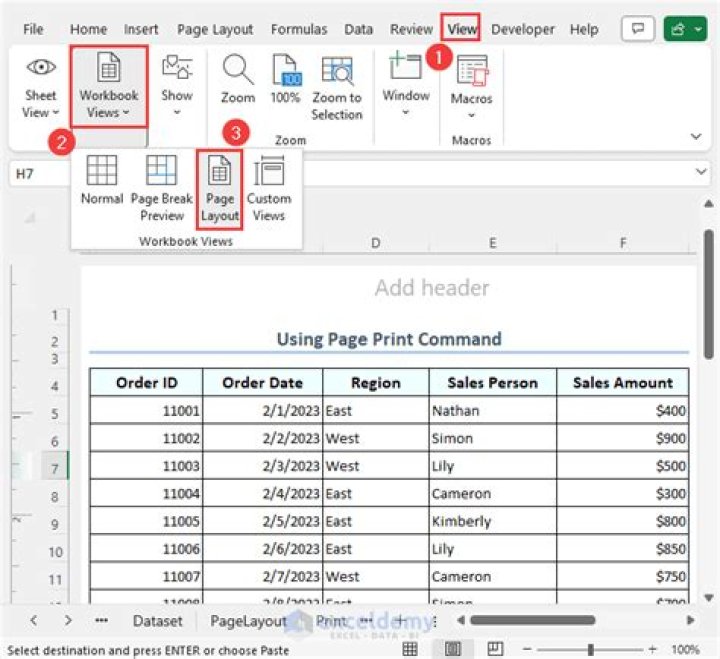Click the Nathan cell
The image size is (720, 659).
click(x=493, y=410)
